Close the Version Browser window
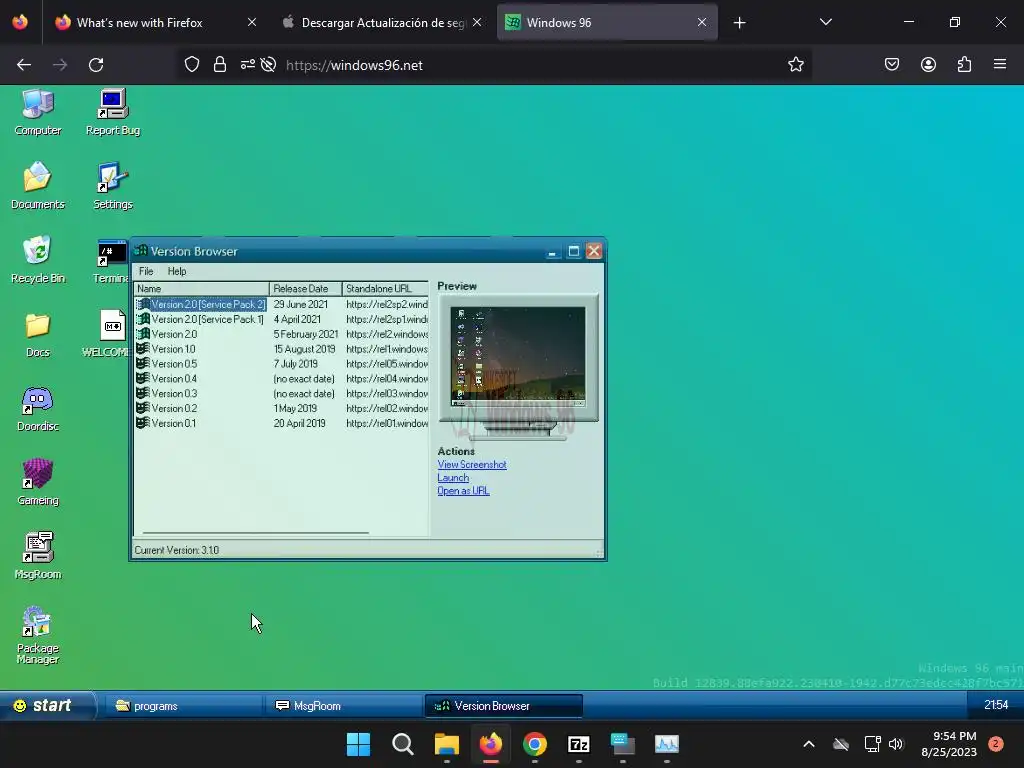The image size is (1024, 768). pos(594,251)
